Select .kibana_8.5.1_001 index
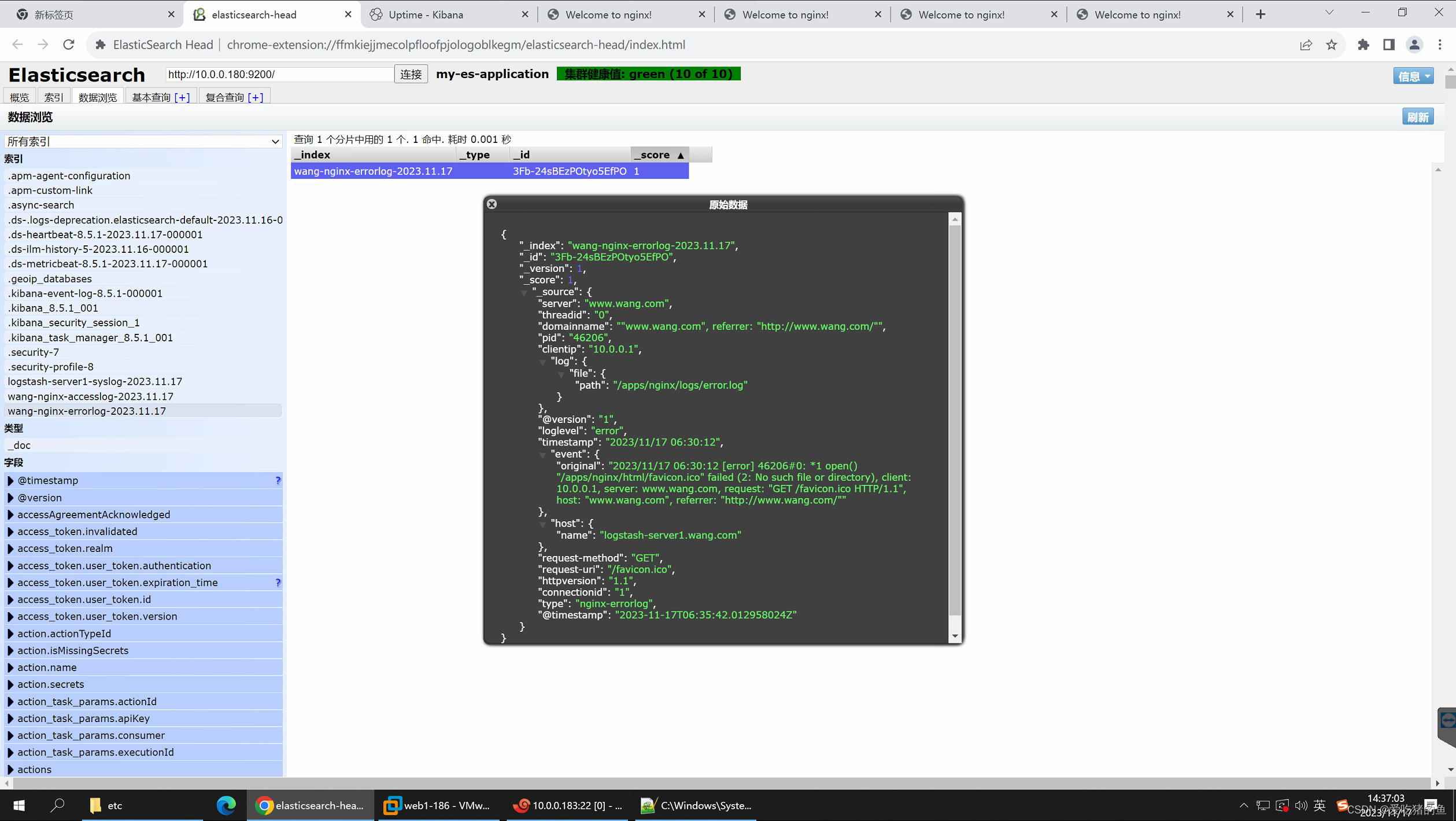The width and height of the screenshot is (1456, 821). click(53, 308)
